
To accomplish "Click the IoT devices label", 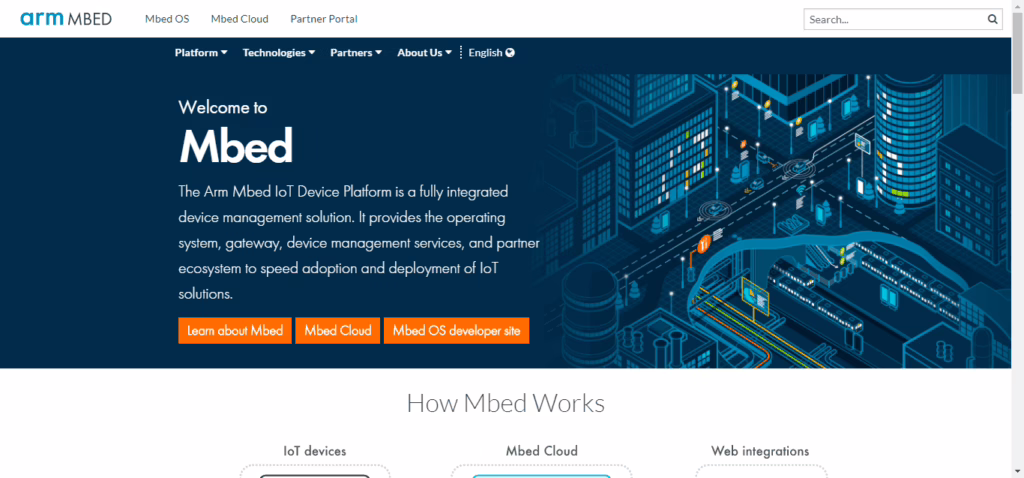I will (x=315, y=451).
